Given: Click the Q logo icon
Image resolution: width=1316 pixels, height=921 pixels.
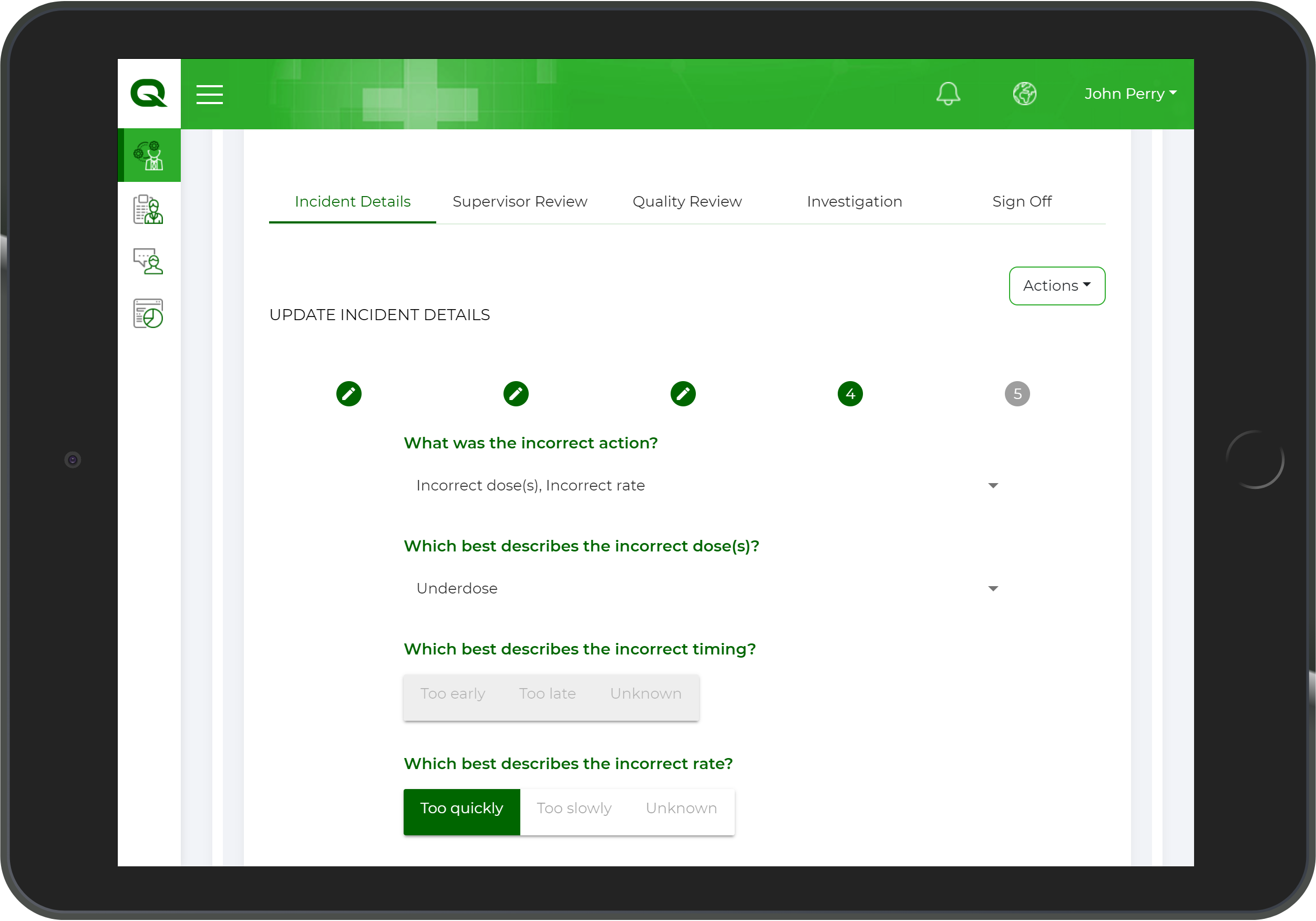Looking at the screenshot, I should click(x=148, y=93).
